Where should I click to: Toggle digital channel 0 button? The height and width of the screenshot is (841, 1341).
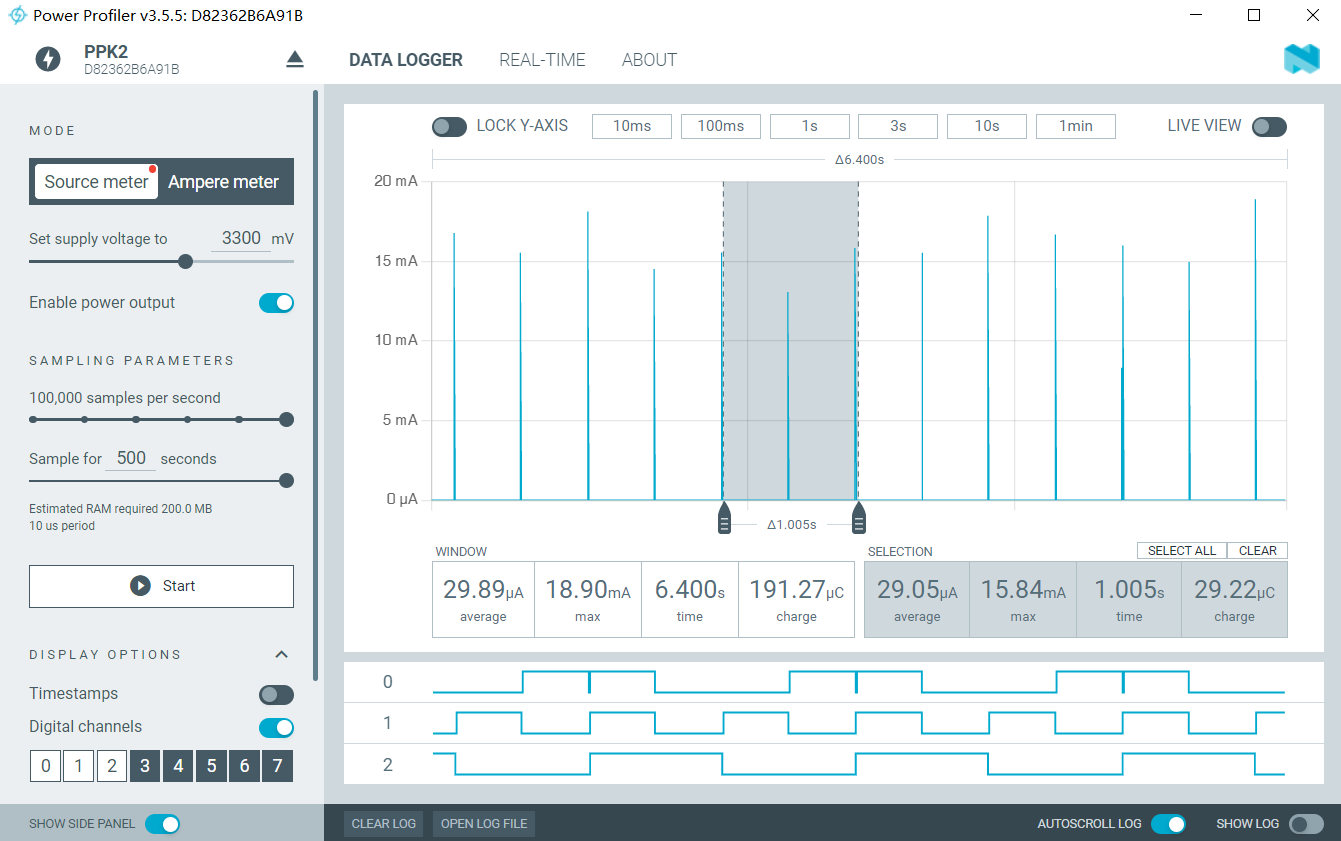pyautogui.click(x=45, y=767)
